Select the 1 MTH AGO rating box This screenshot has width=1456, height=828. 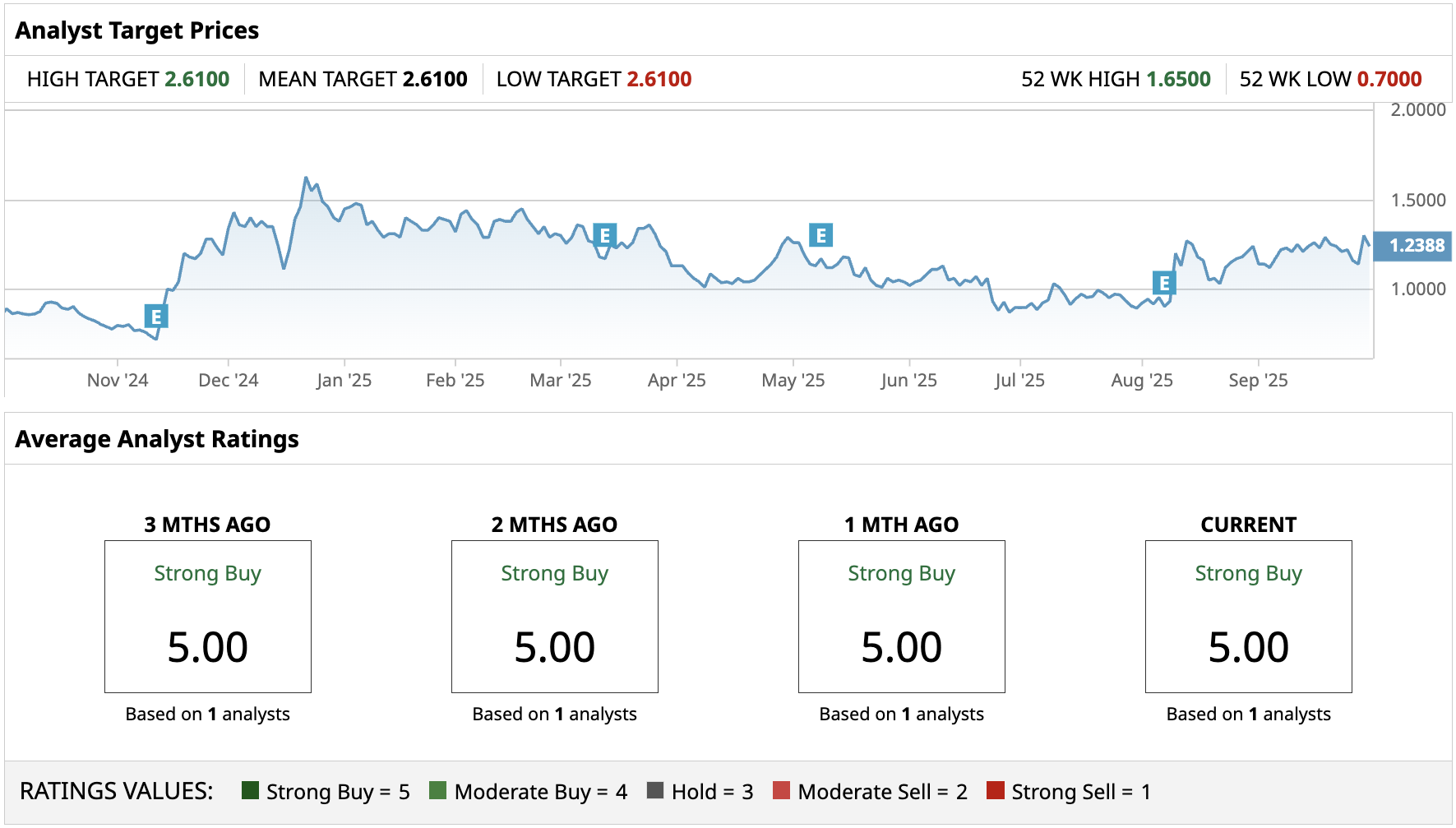[x=902, y=616]
